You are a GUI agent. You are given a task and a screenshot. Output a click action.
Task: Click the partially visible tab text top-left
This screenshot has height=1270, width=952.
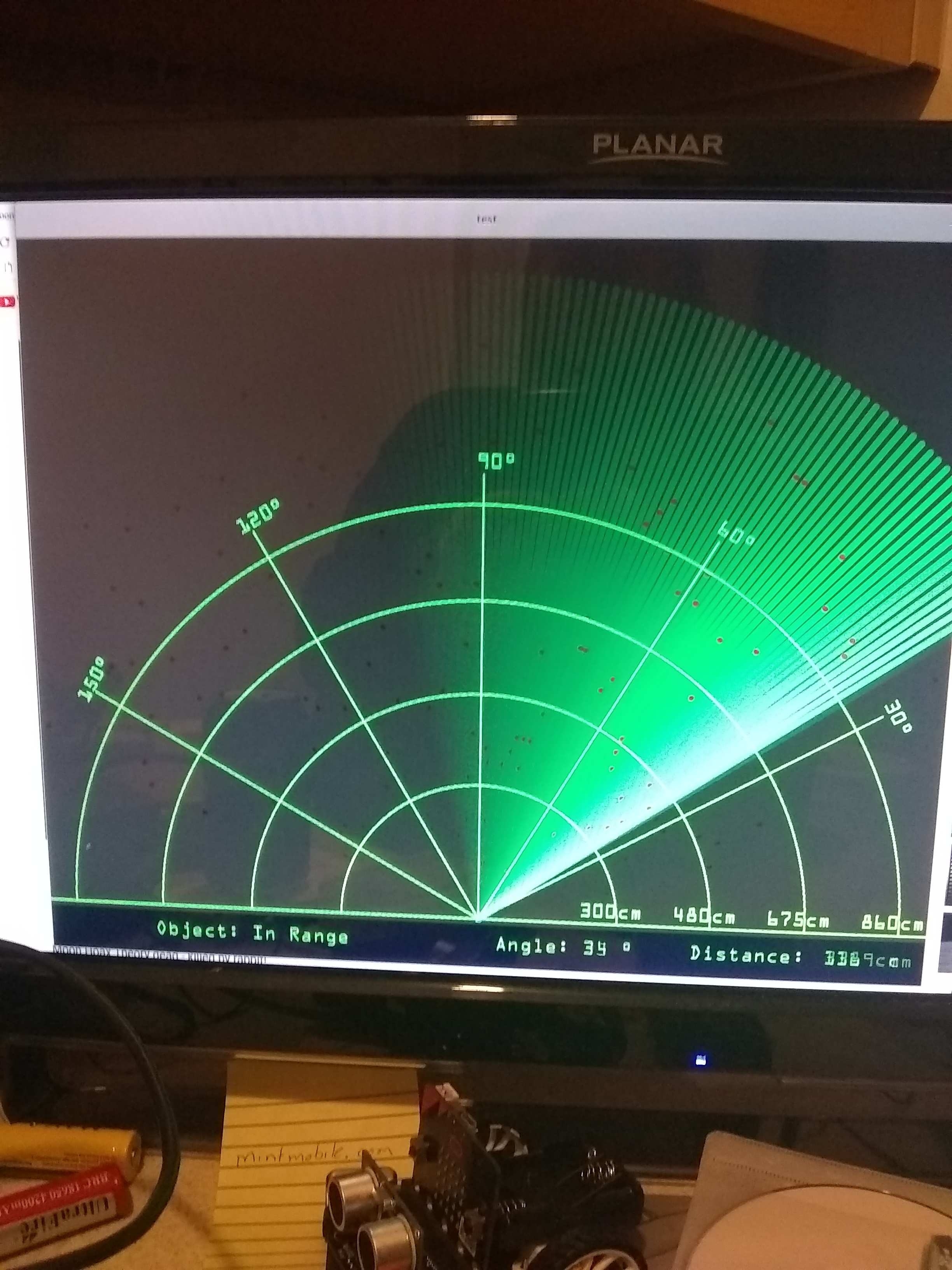pyautogui.click(x=7, y=216)
